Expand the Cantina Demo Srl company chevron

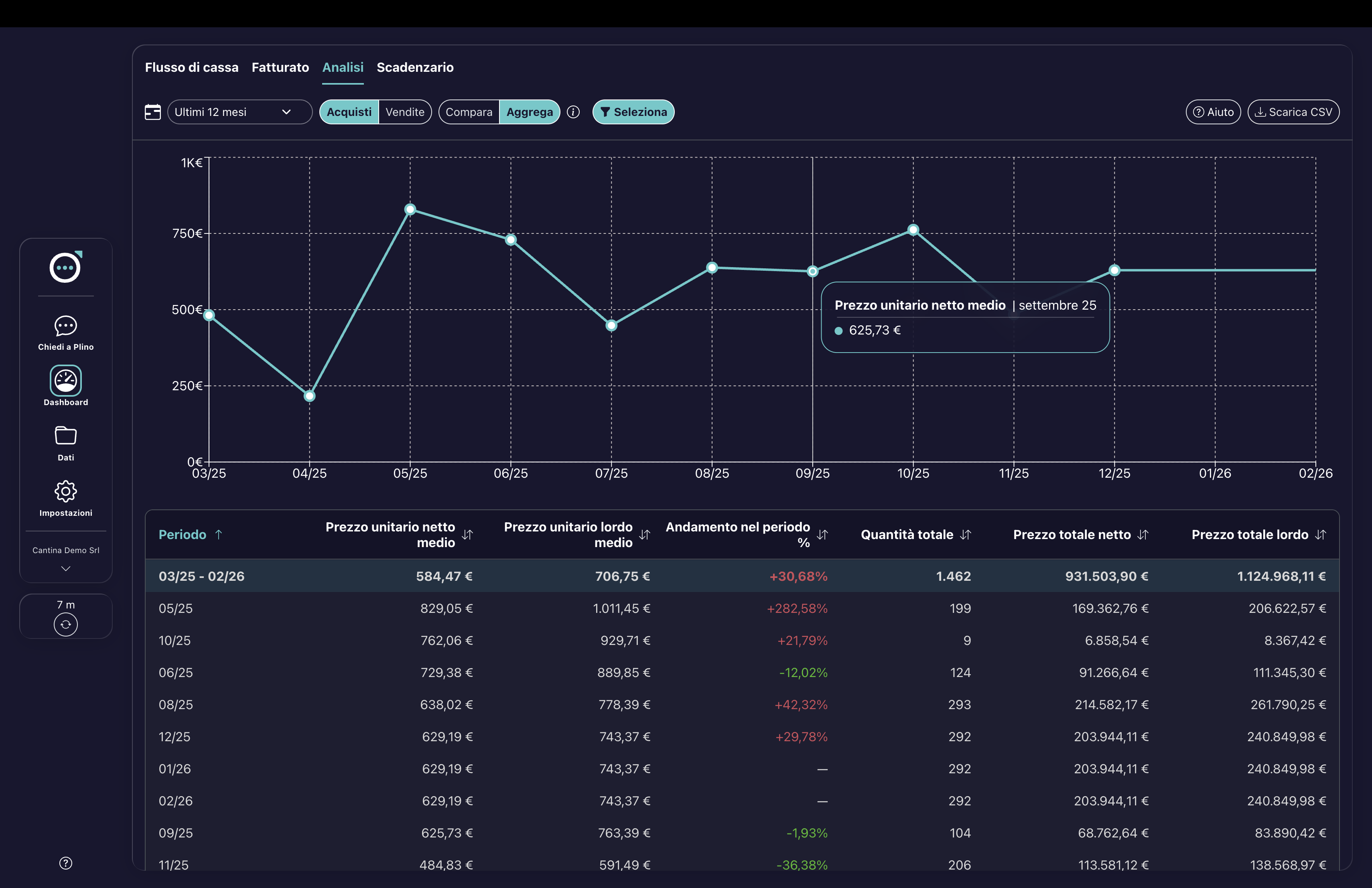coord(65,568)
